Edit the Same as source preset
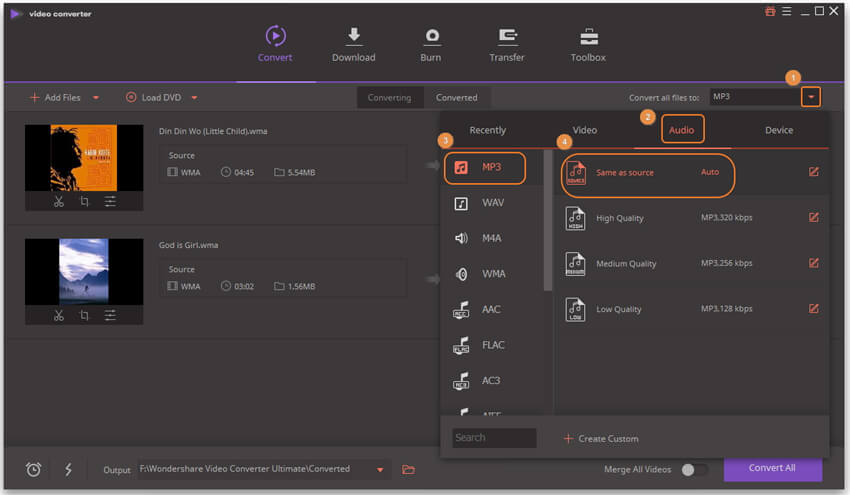 [x=814, y=172]
